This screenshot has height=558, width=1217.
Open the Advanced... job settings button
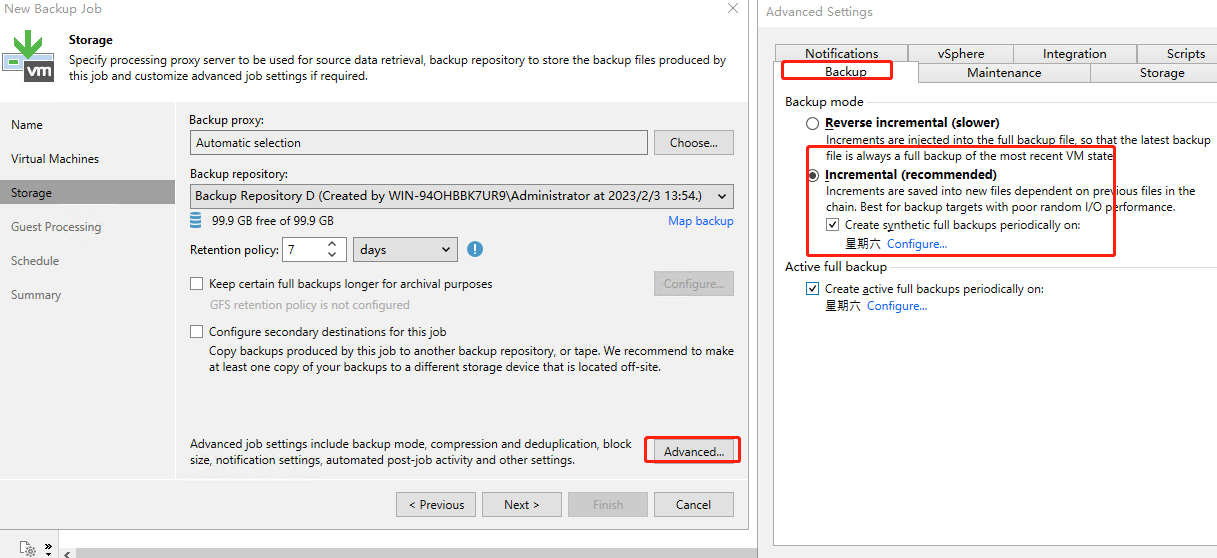694,452
